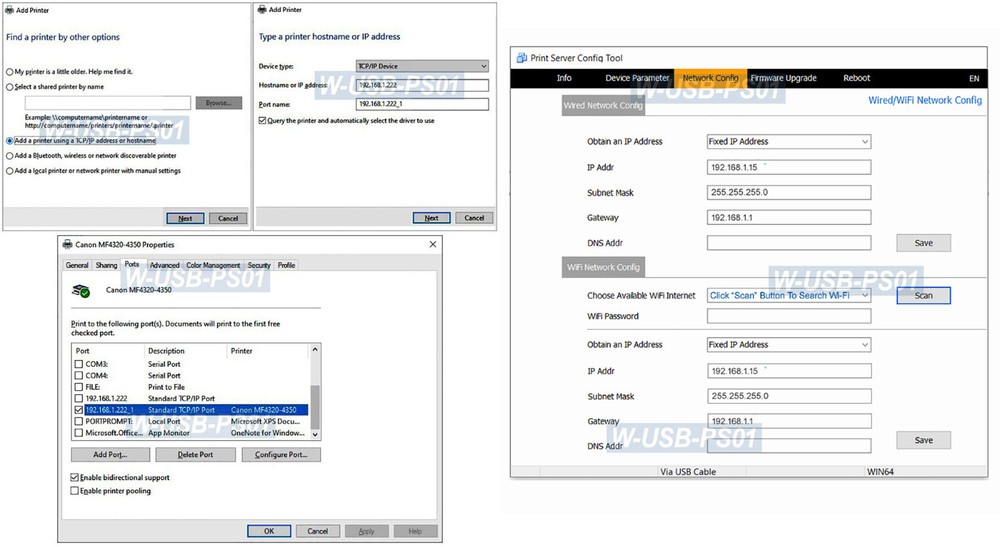Switch to the Security tab
The width and height of the screenshot is (1000, 547).
pos(259,265)
